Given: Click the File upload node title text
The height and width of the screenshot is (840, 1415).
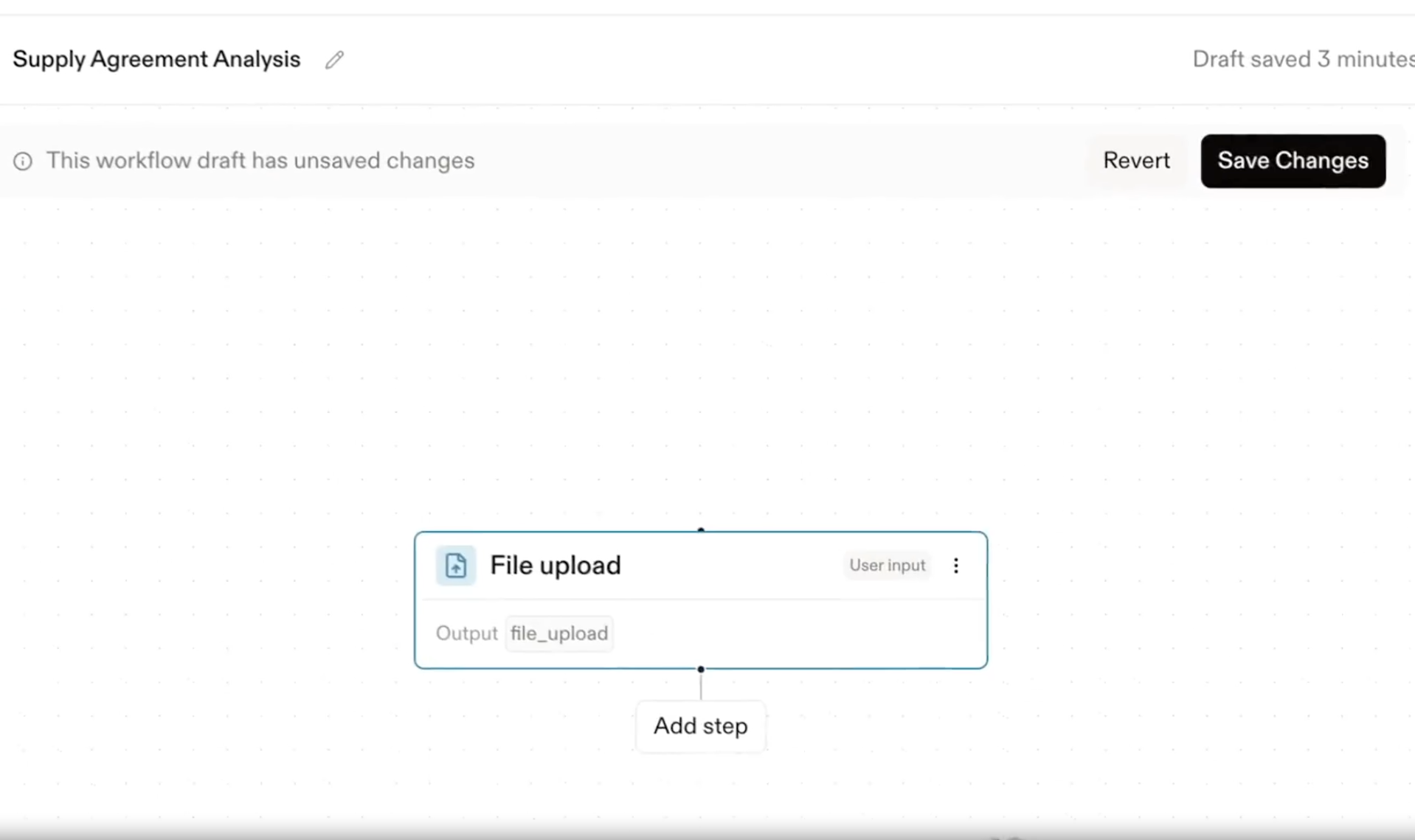Looking at the screenshot, I should [555, 566].
